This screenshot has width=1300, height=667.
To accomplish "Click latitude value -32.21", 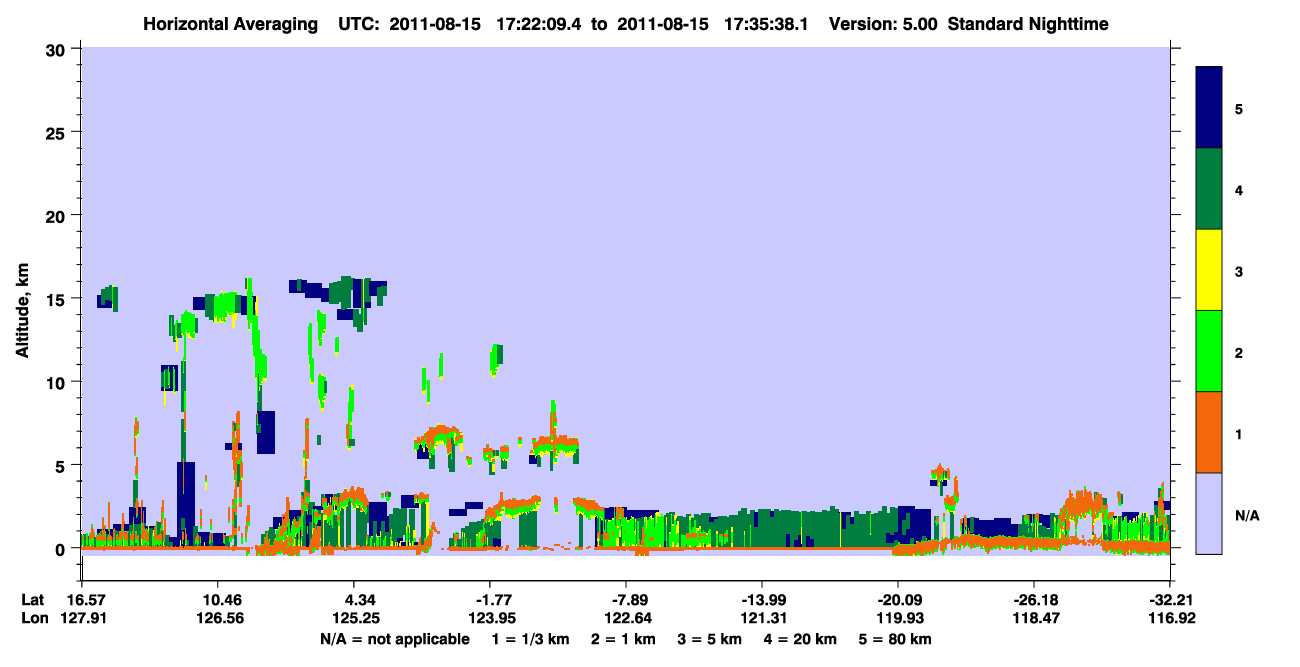I will [1170, 600].
